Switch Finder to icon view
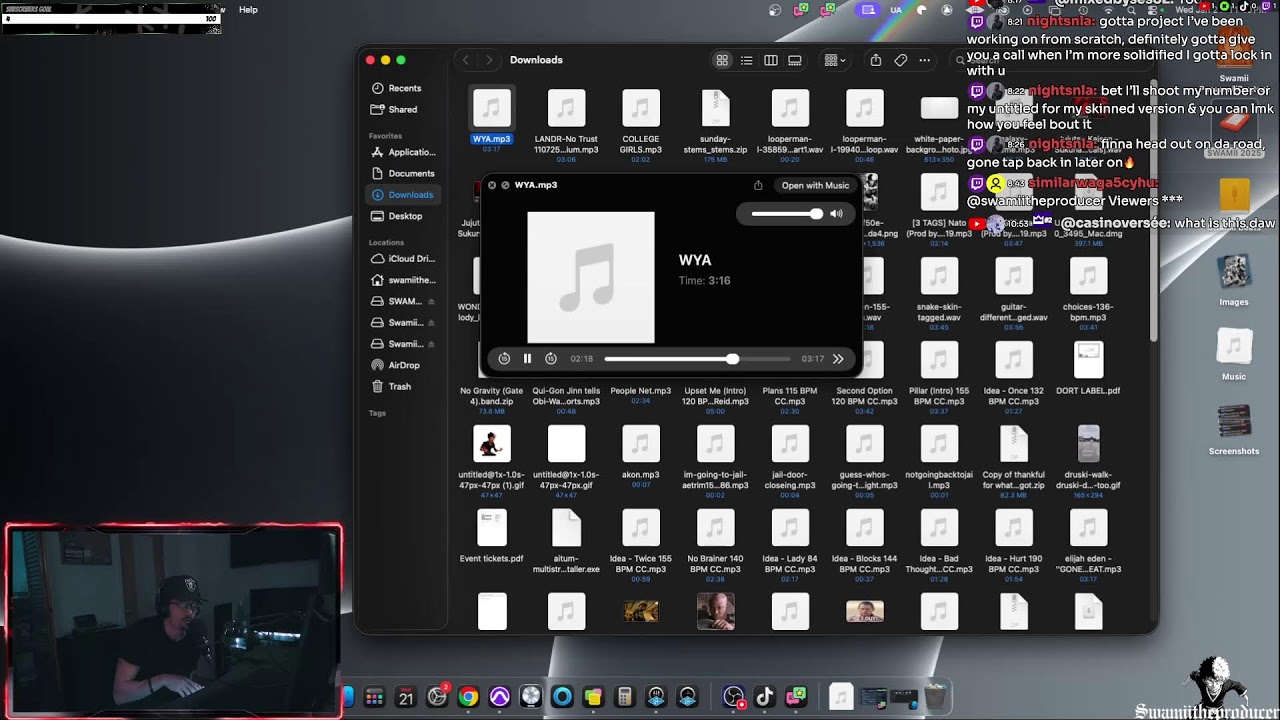Image resolution: width=1280 pixels, height=720 pixels. pyautogui.click(x=722, y=60)
